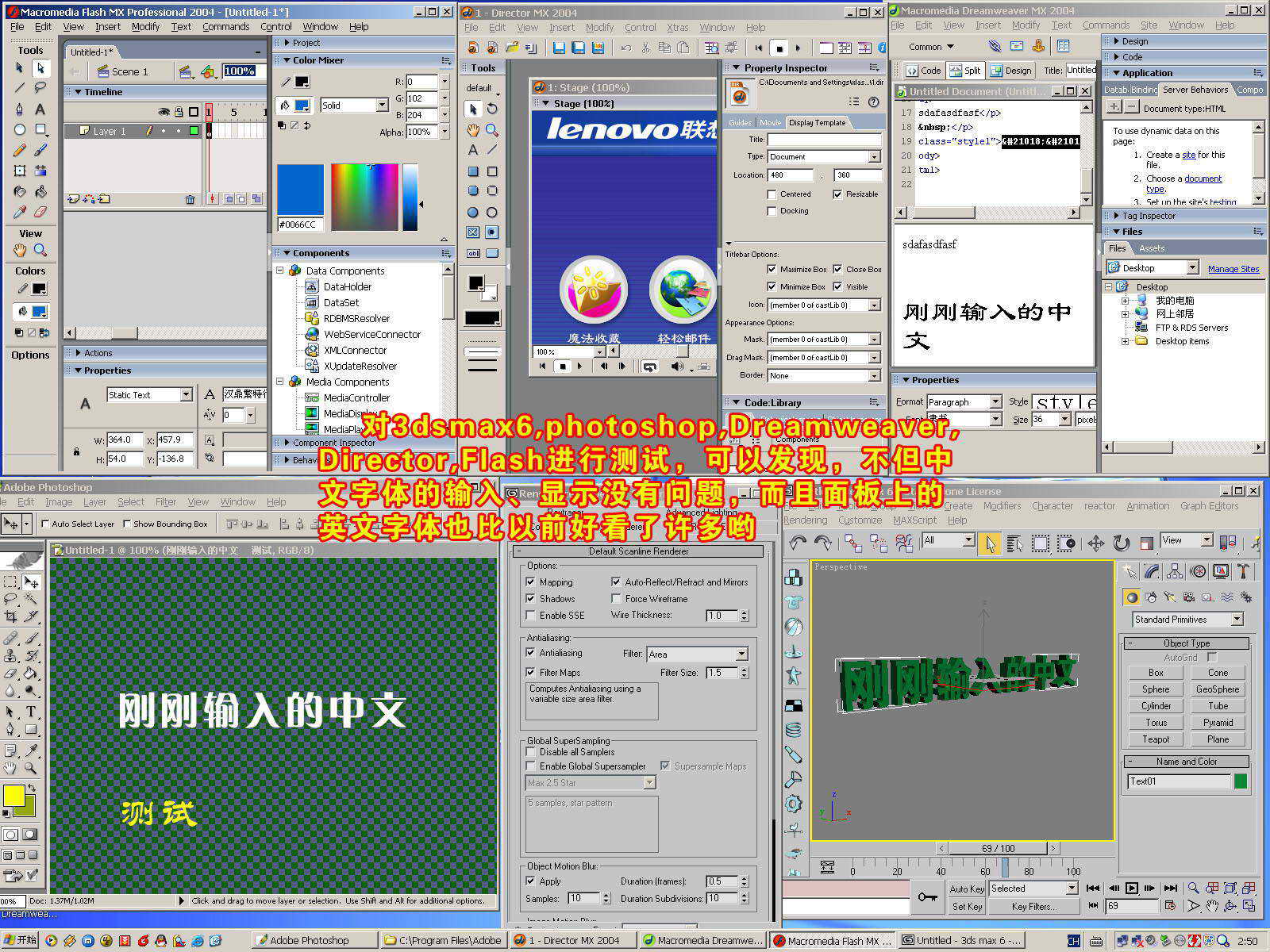Viewport: 1270px width, 952px height.
Task: Open the Manage Sites link in Dreamweaver
Action: tap(1233, 269)
